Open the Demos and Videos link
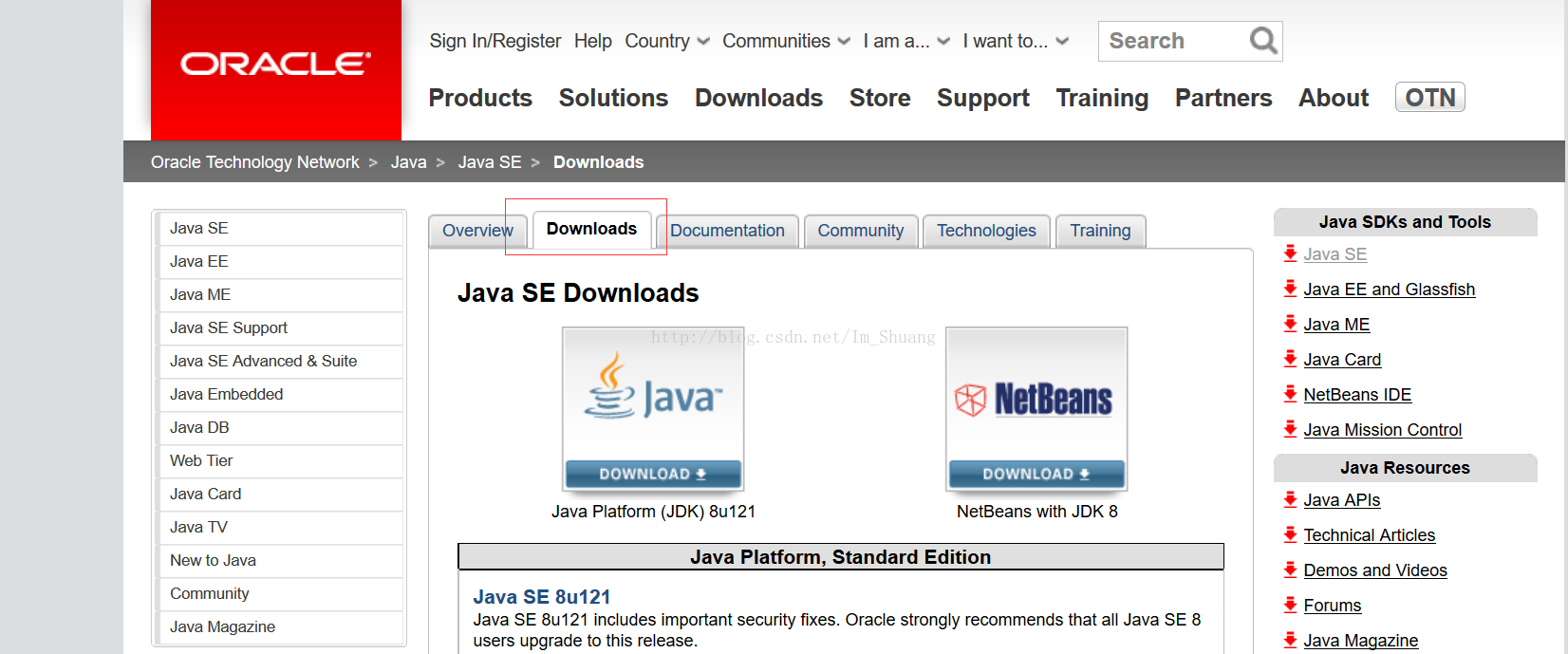The width and height of the screenshot is (1568, 654). pyautogui.click(x=1374, y=570)
